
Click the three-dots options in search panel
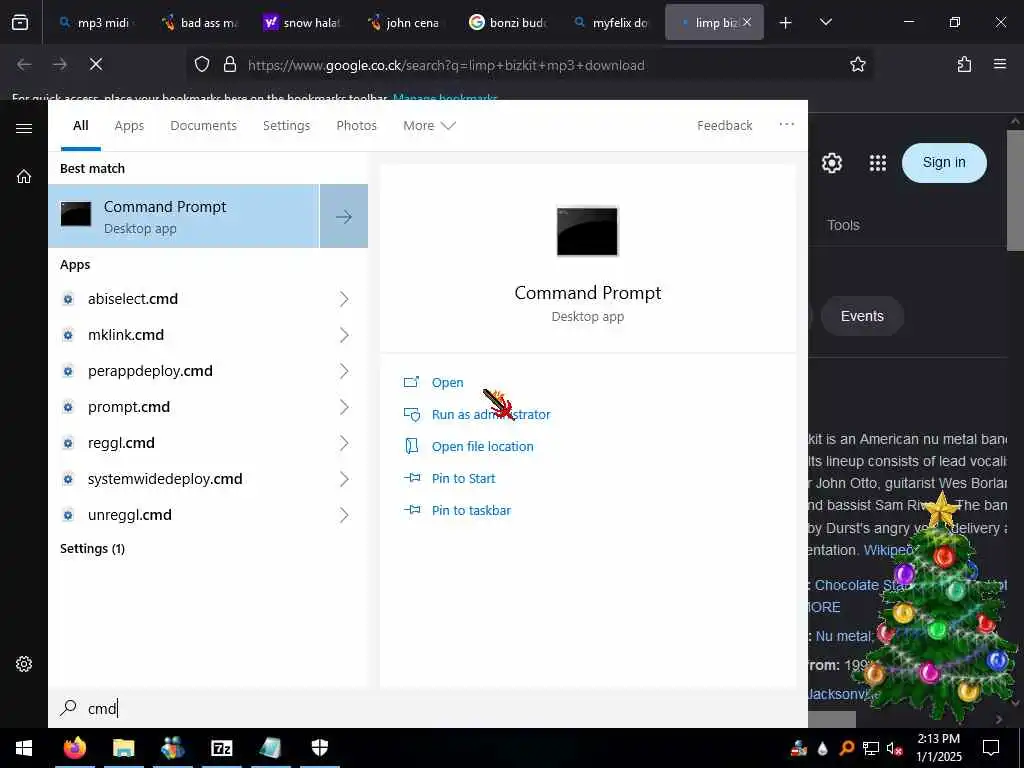point(787,124)
